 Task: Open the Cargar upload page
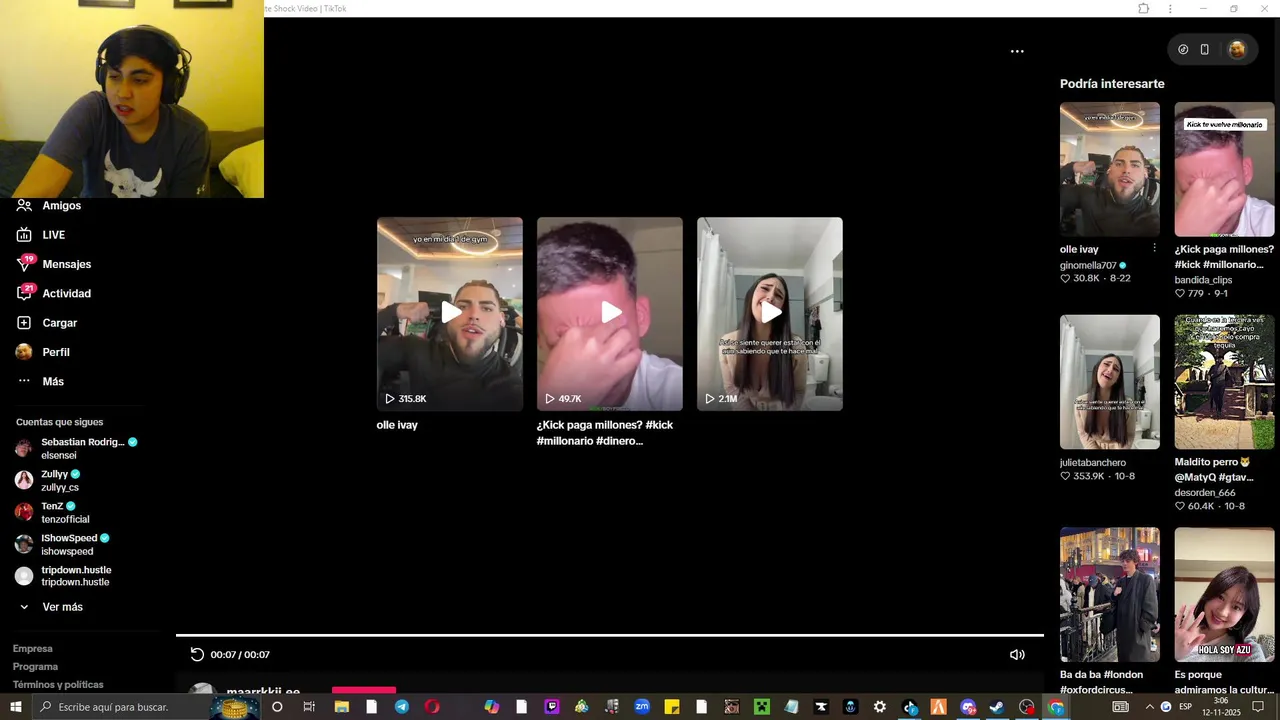59,323
